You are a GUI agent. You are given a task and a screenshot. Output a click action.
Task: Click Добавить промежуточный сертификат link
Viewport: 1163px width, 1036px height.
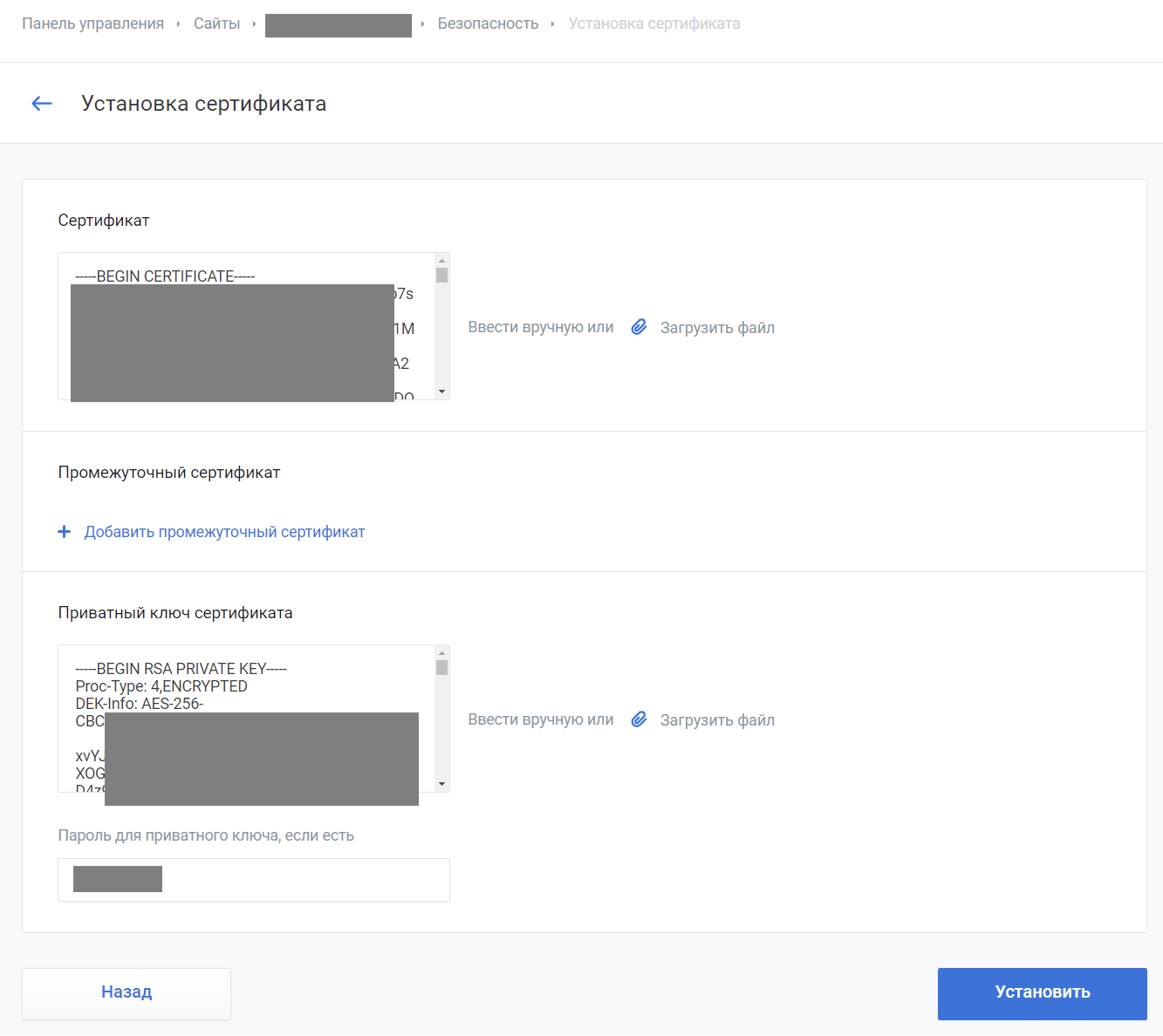point(224,532)
